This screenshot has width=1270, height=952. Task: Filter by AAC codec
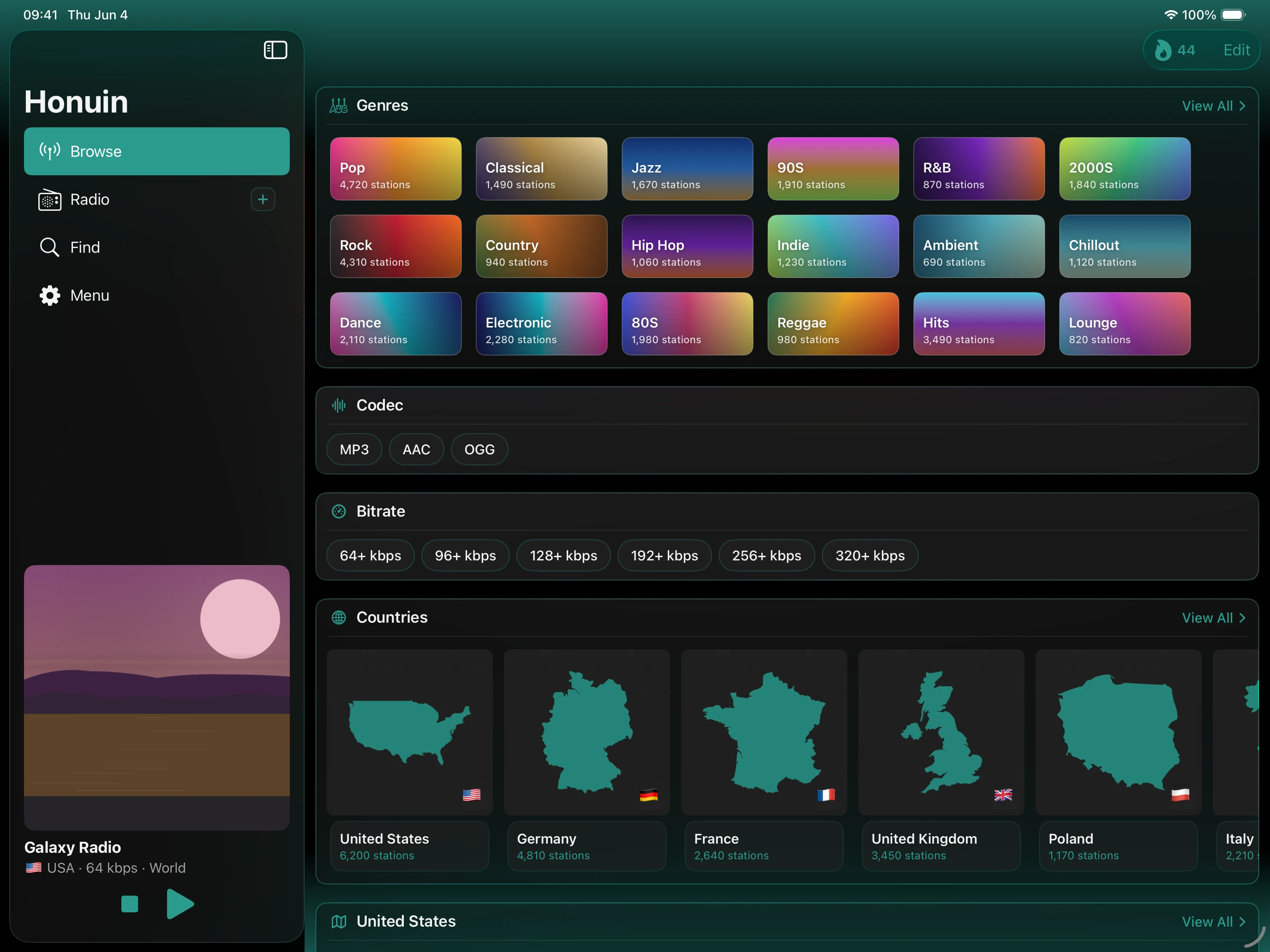416,449
